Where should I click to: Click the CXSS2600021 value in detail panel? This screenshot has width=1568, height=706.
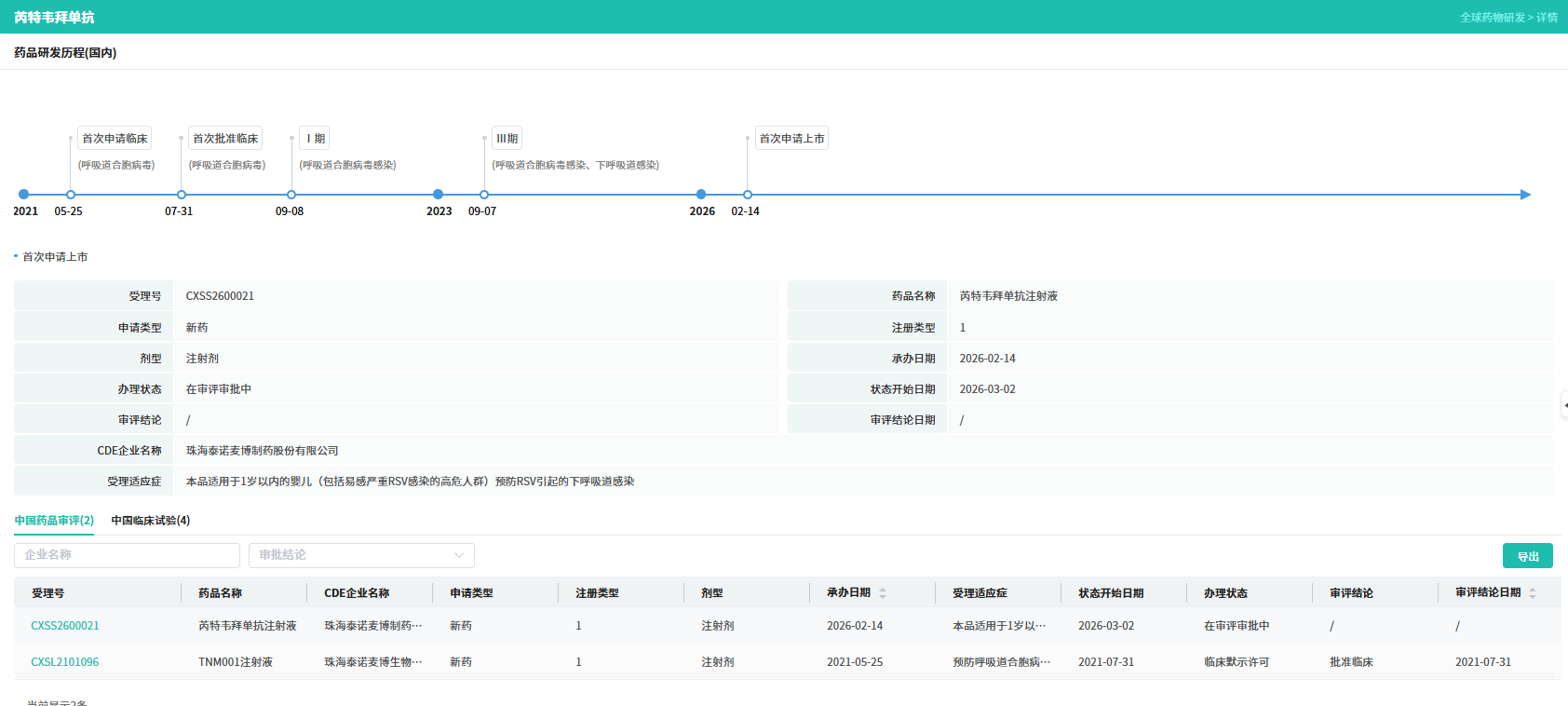(x=220, y=296)
